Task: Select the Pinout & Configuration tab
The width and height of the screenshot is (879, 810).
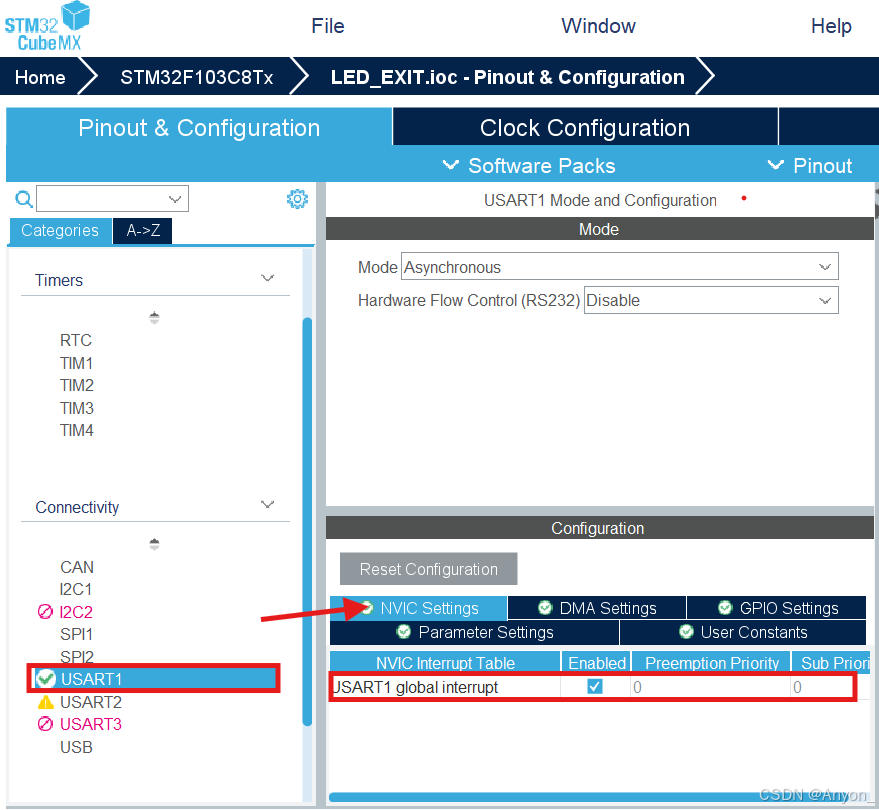Action: point(199,127)
